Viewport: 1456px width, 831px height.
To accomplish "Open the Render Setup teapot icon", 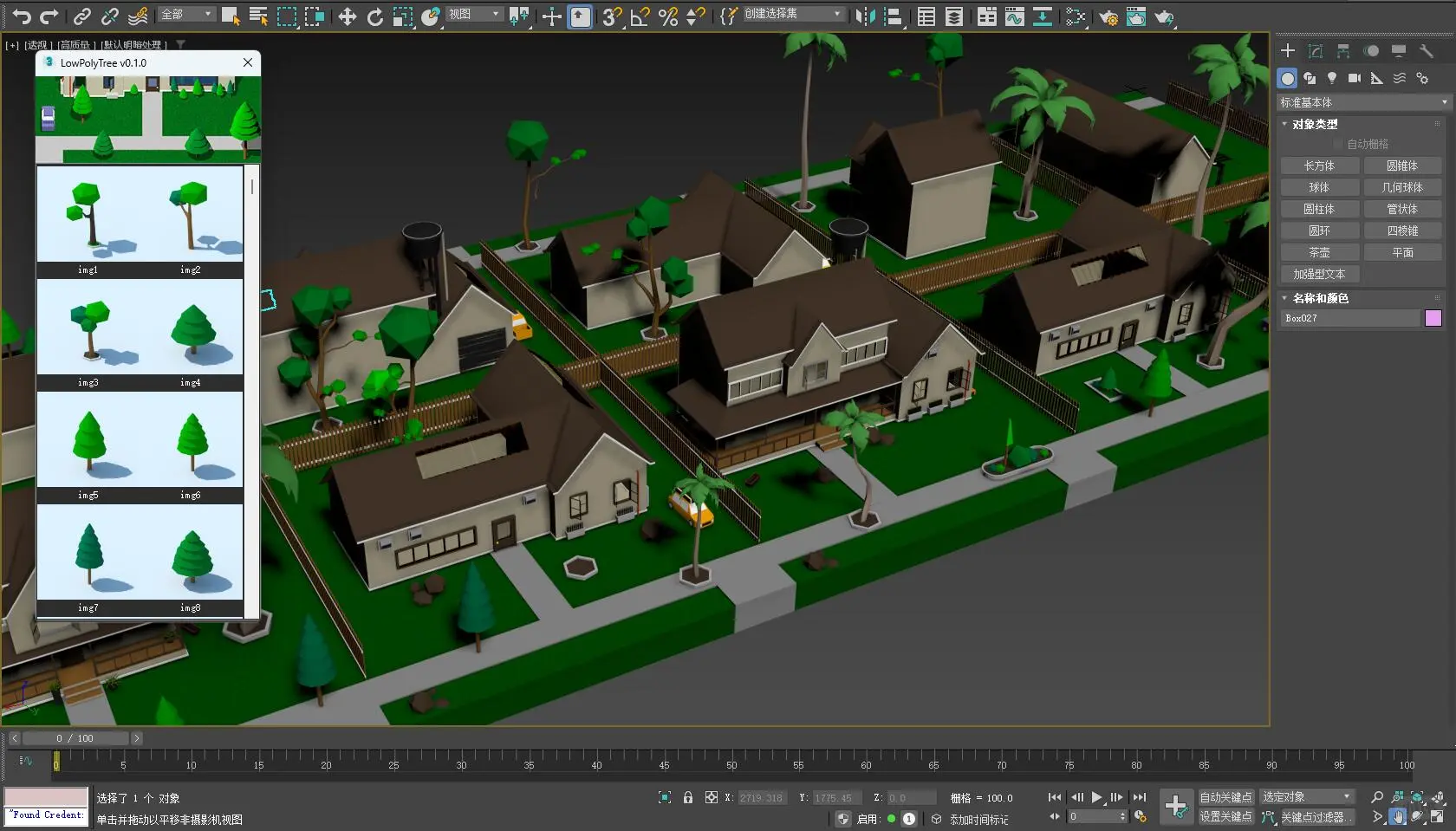I will click(1108, 16).
